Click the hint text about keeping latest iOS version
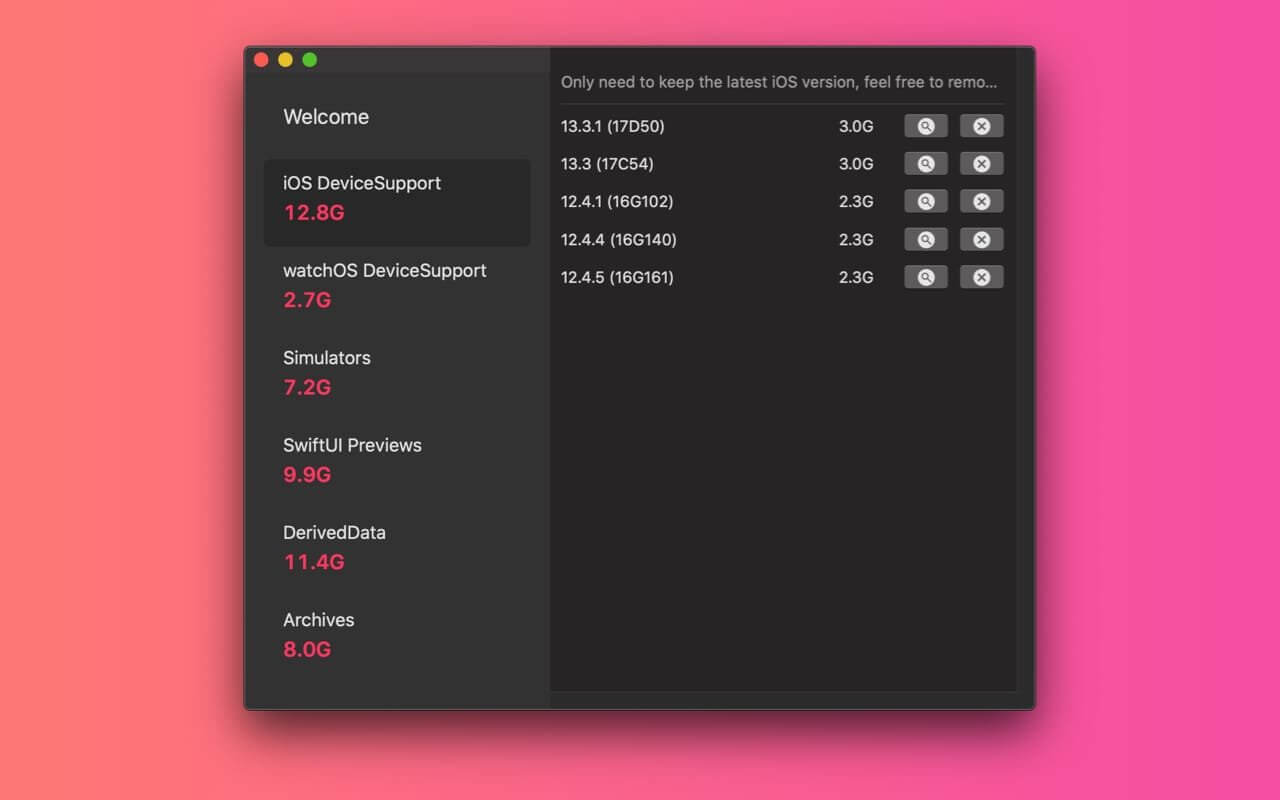This screenshot has width=1280, height=800. pos(779,82)
